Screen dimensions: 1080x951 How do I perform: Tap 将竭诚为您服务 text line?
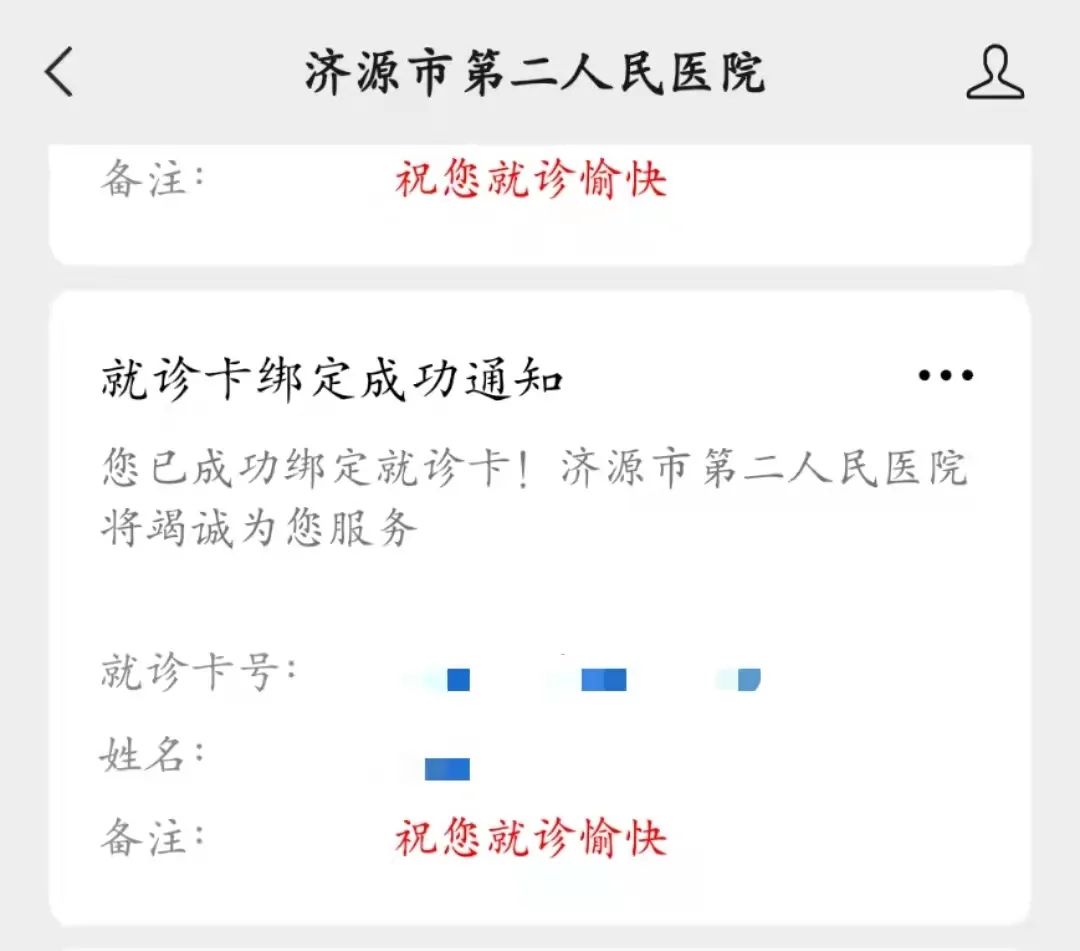pos(259,528)
